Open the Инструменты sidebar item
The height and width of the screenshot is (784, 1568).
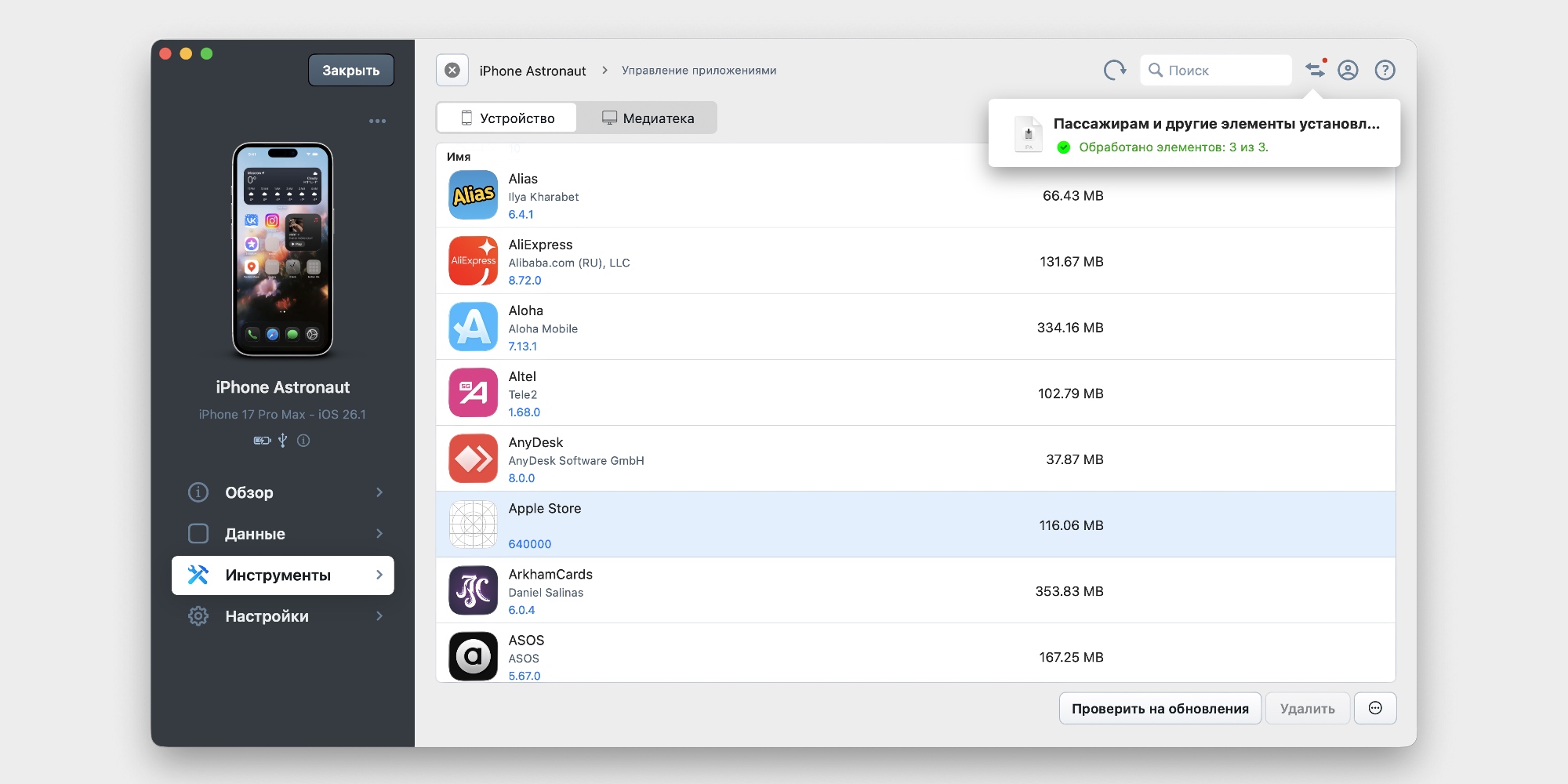(283, 575)
